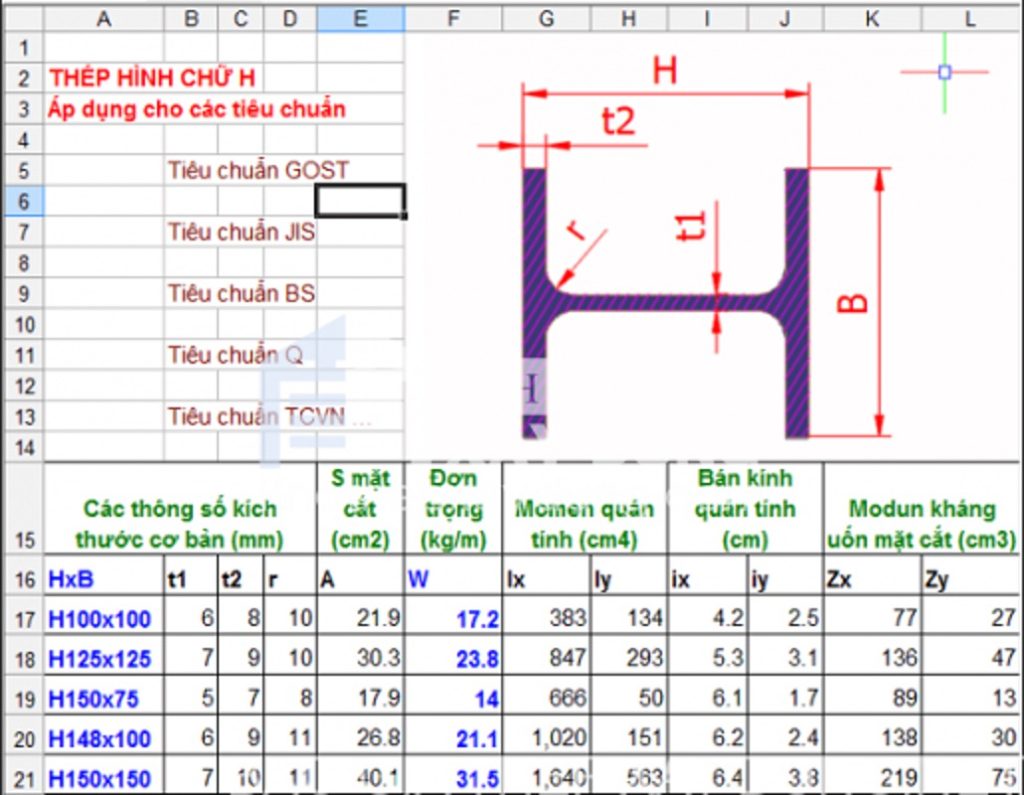Click the active empty cell E6

coord(360,201)
